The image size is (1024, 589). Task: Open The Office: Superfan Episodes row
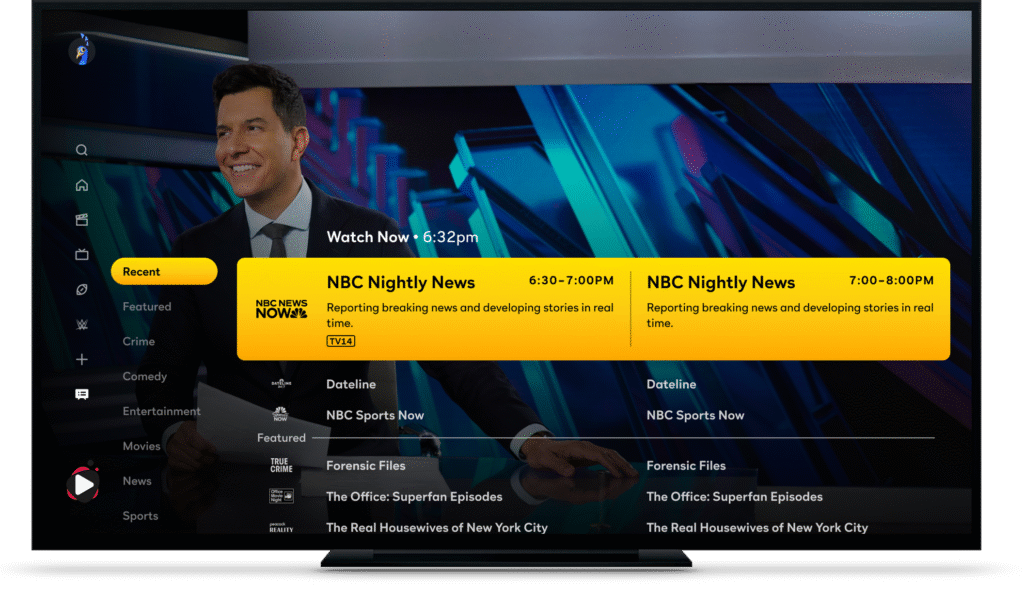coord(413,496)
